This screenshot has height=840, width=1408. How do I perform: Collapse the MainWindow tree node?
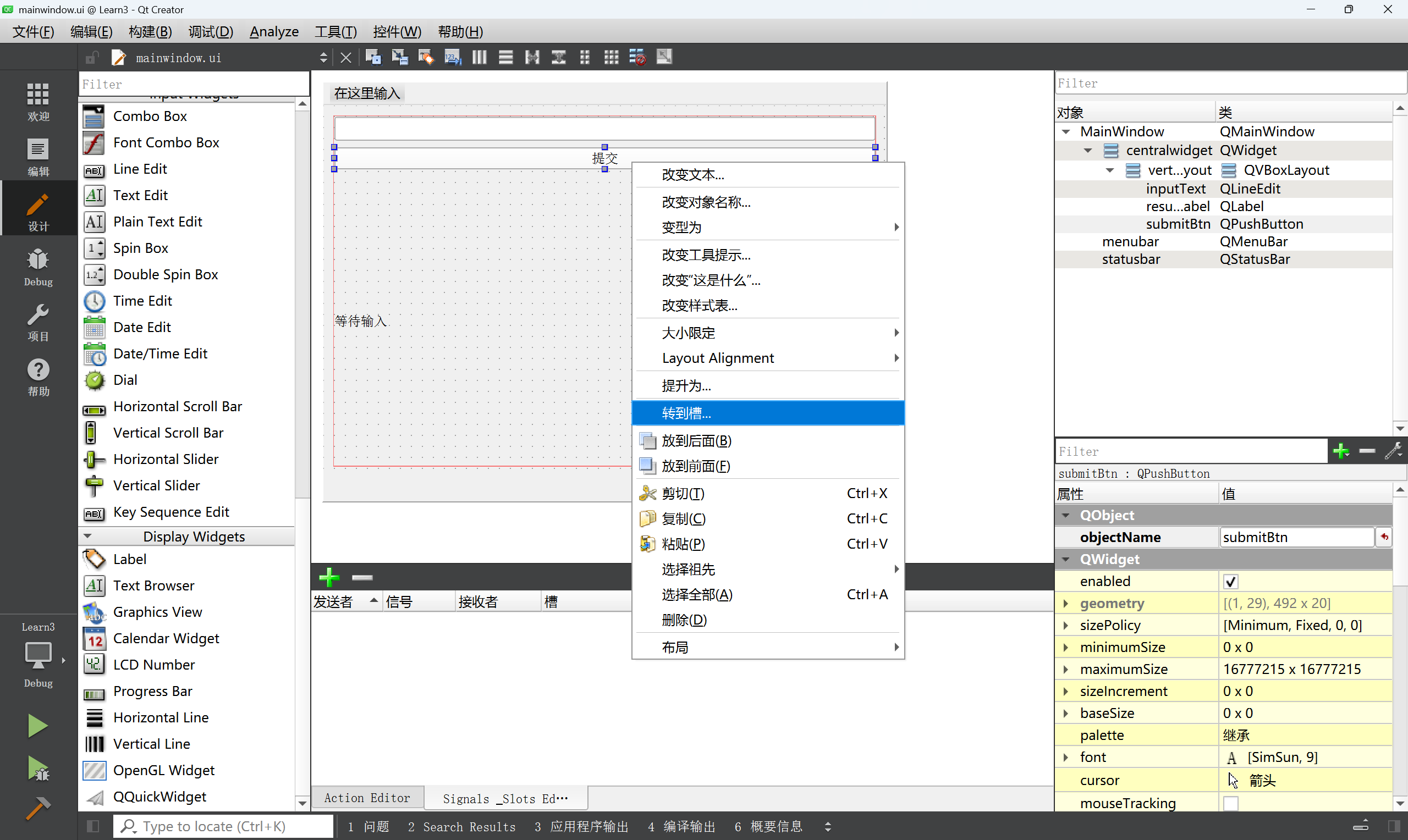pos(1066,131)
